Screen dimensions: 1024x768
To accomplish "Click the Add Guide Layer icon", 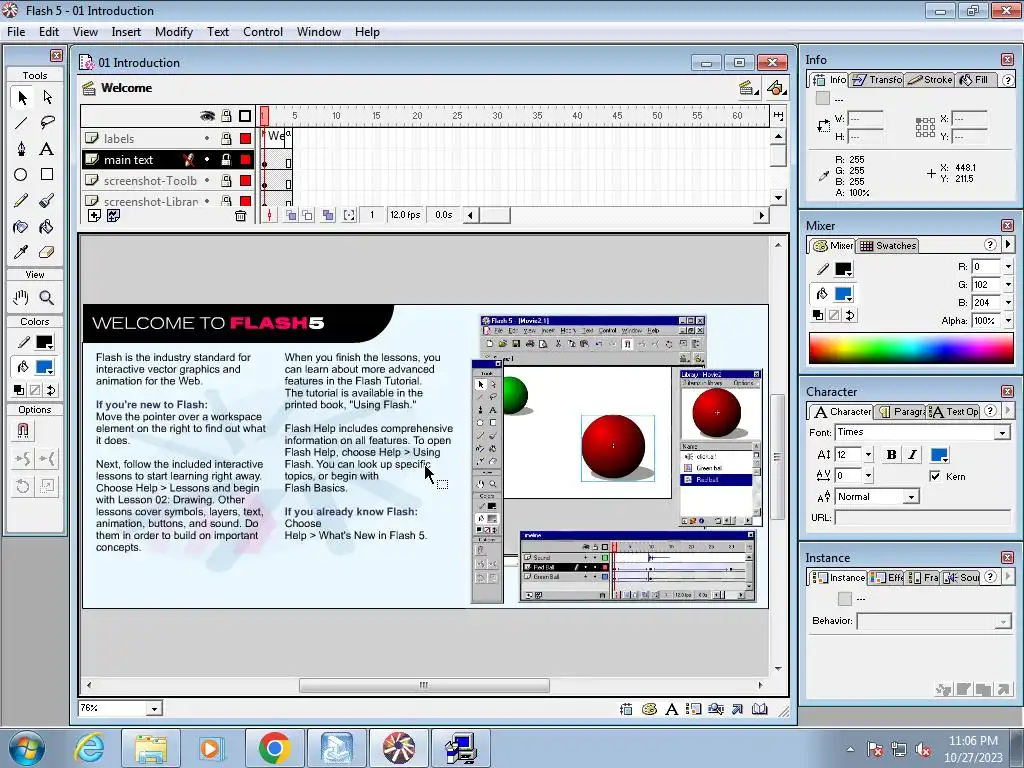I will [x=114, y=216].
